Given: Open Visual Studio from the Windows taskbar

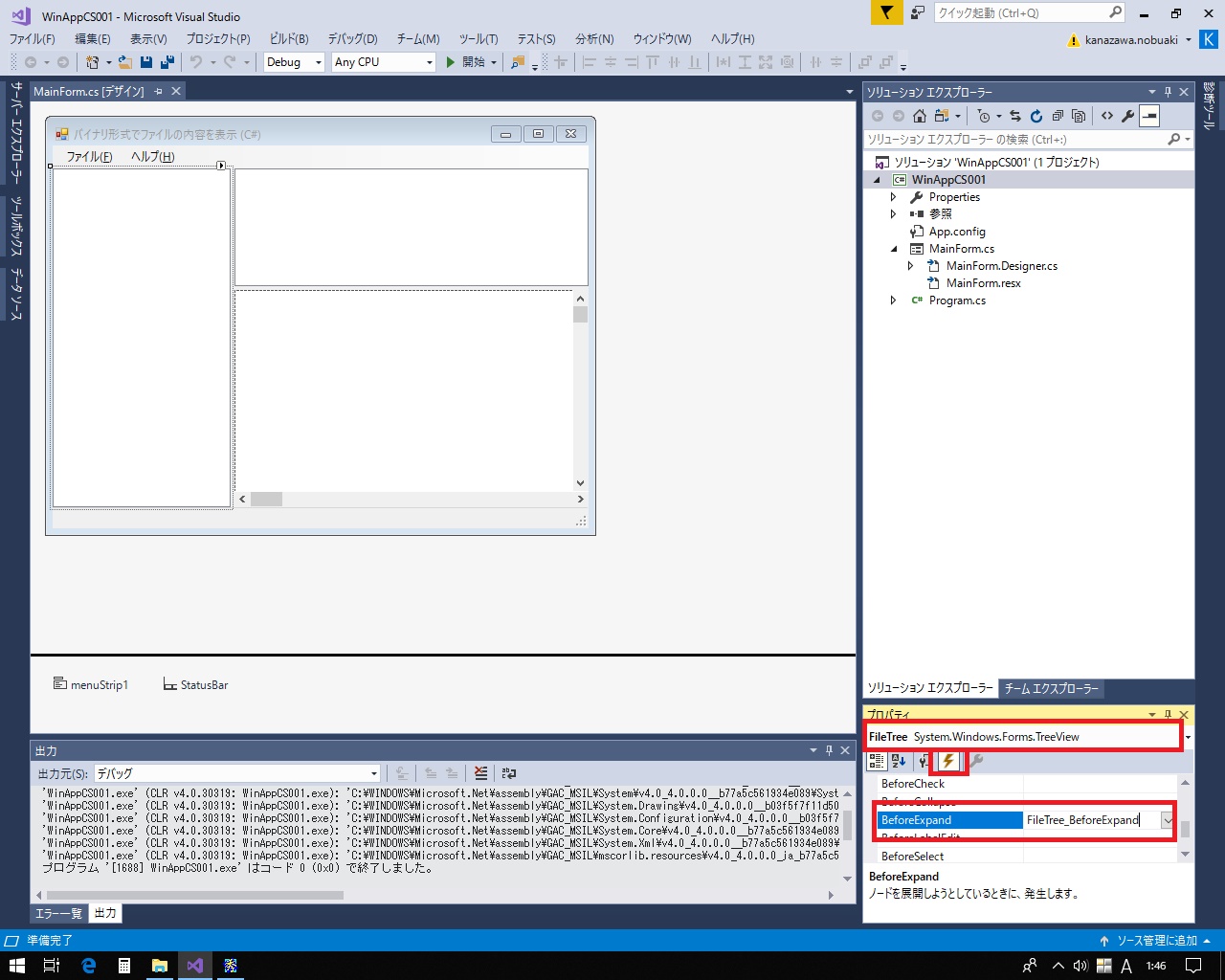Looking at the screenshot, I should (x=195, y=966).
